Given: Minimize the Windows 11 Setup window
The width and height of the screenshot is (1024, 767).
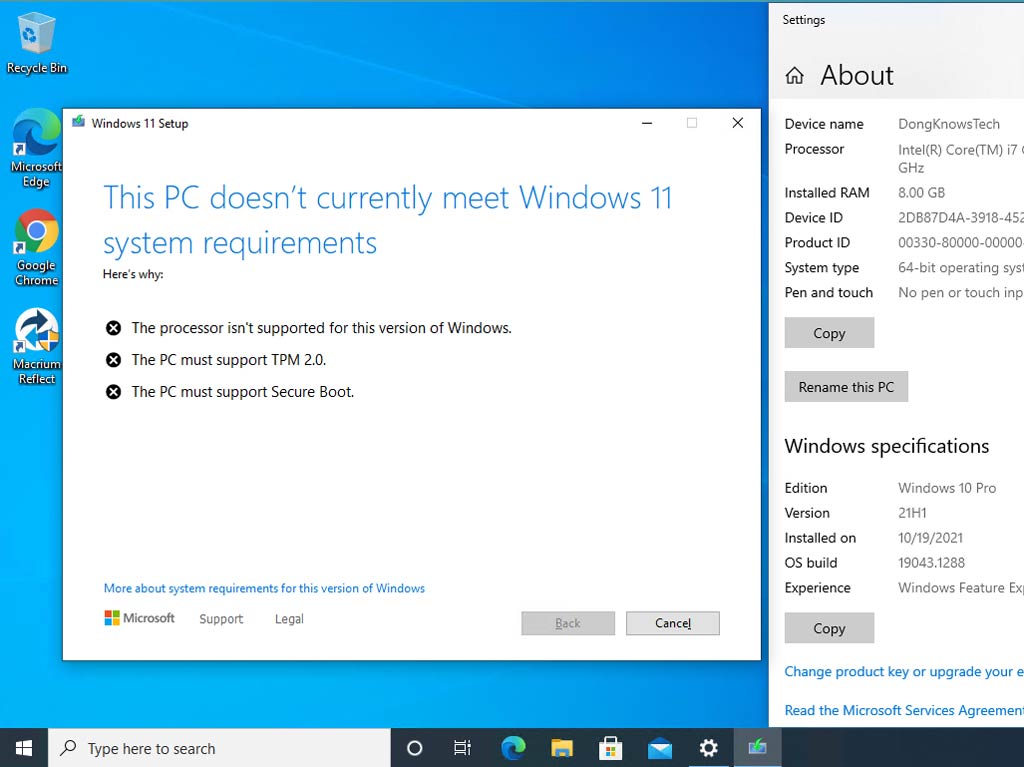Looking at the screenshot, I should (x=647, y=123).
